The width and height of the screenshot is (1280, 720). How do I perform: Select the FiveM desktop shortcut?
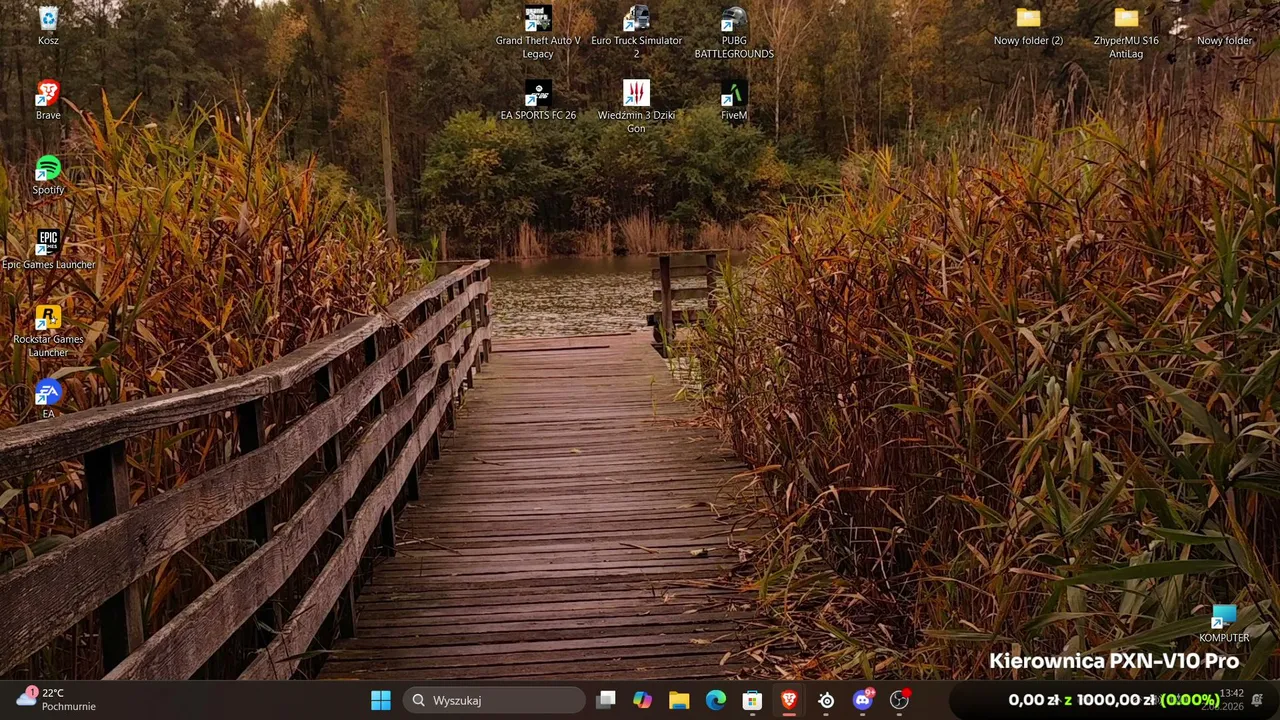click(x=734, y=101)
